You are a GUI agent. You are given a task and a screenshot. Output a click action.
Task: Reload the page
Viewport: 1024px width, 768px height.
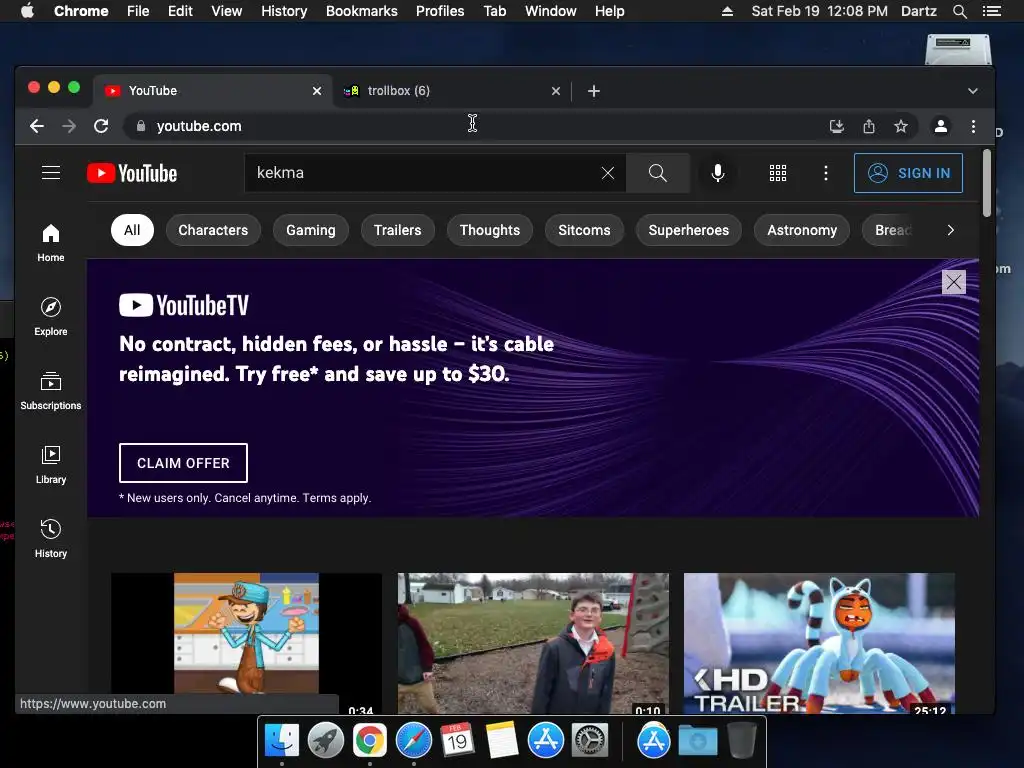(x=101, y=126)
